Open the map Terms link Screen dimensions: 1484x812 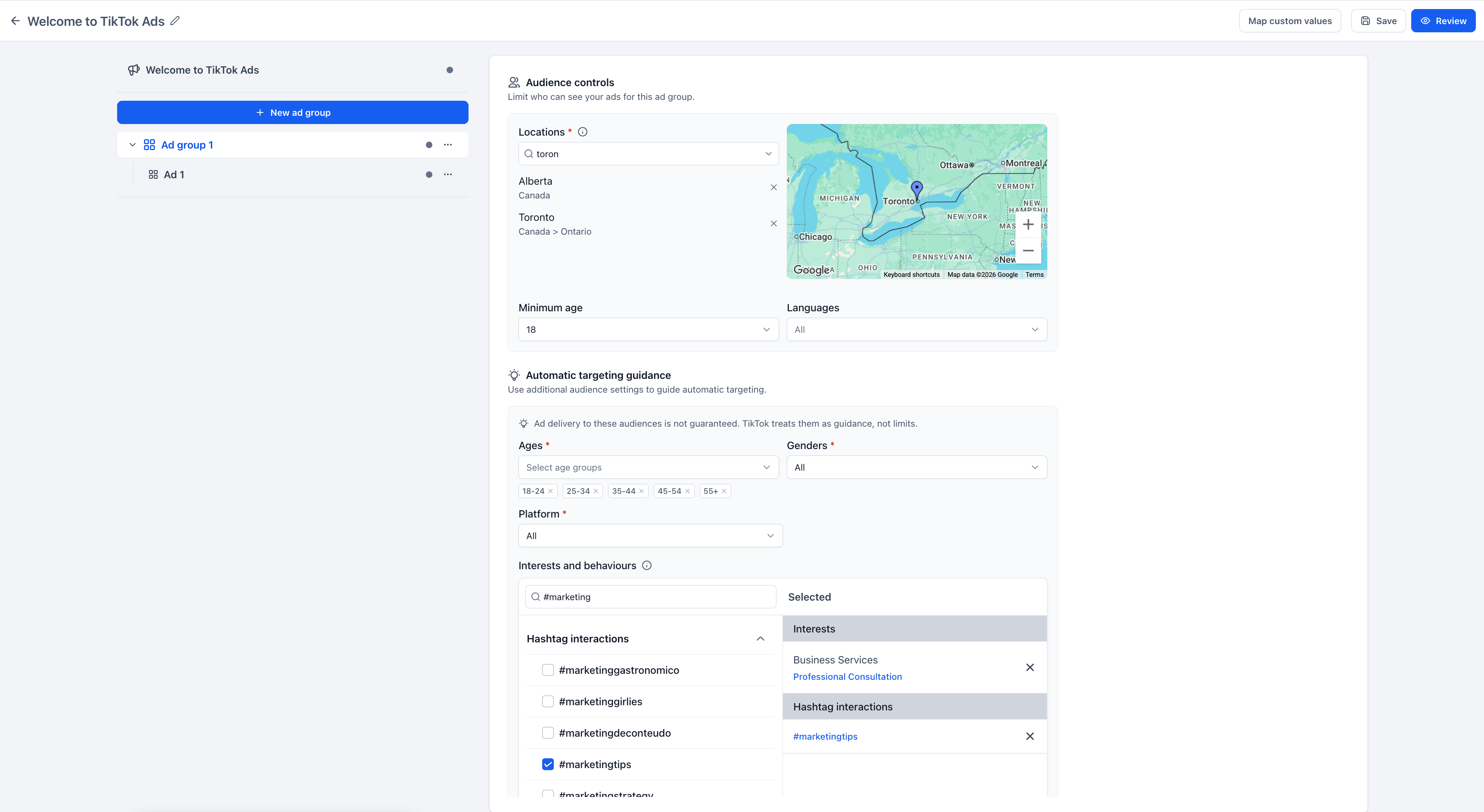[x=1034, y=275]
